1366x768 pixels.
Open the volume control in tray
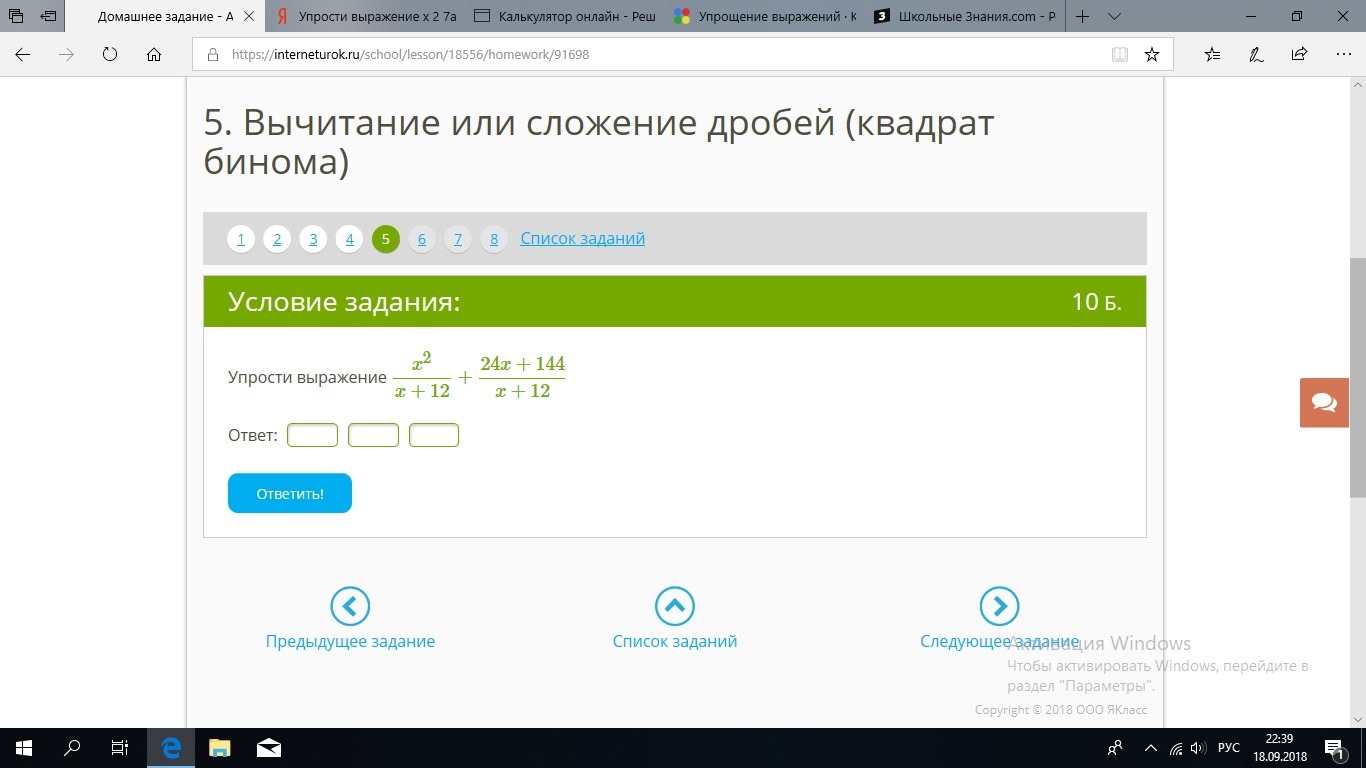[x=1198, y=748]
